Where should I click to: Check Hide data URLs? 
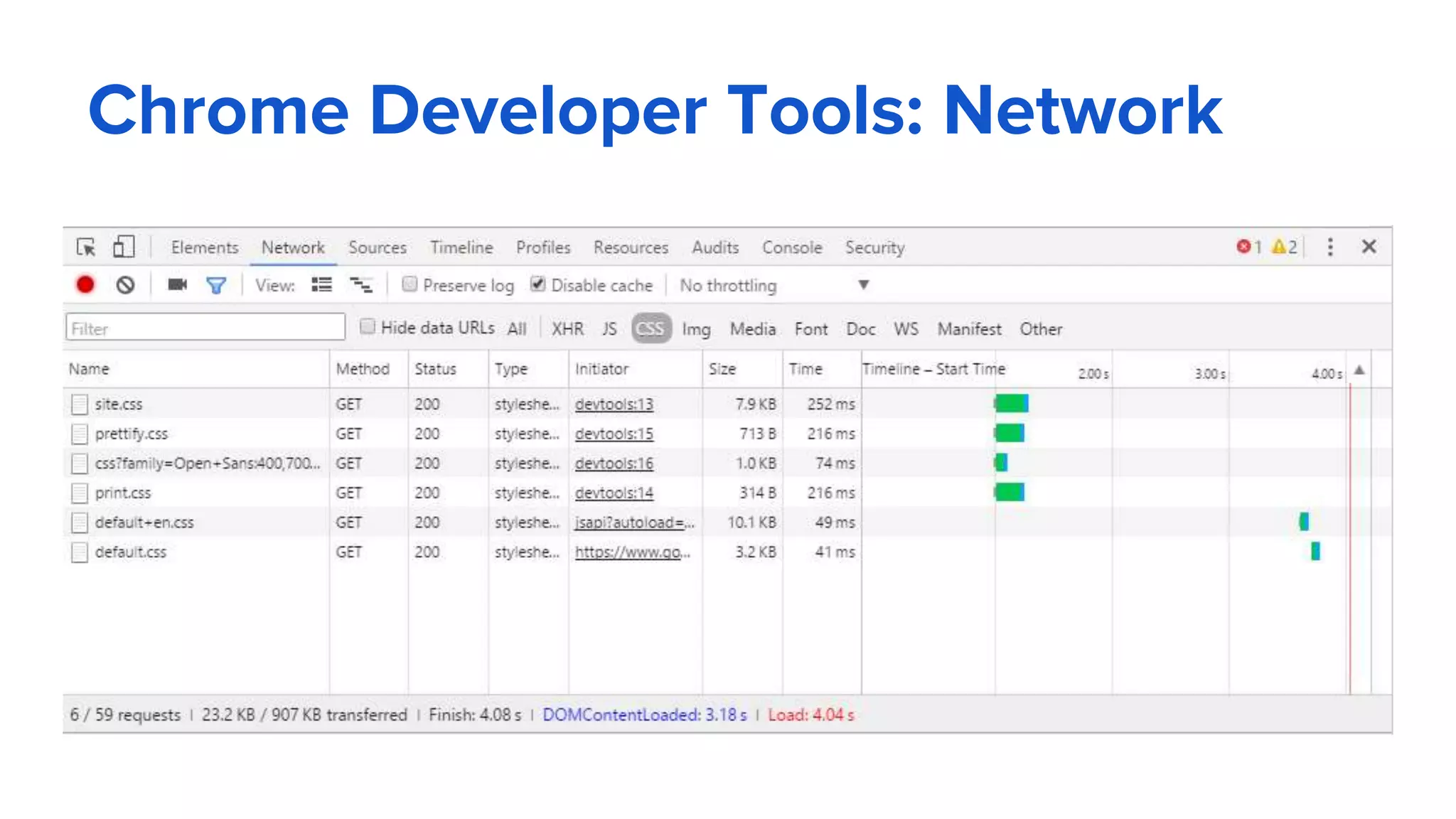coord(368,327)
